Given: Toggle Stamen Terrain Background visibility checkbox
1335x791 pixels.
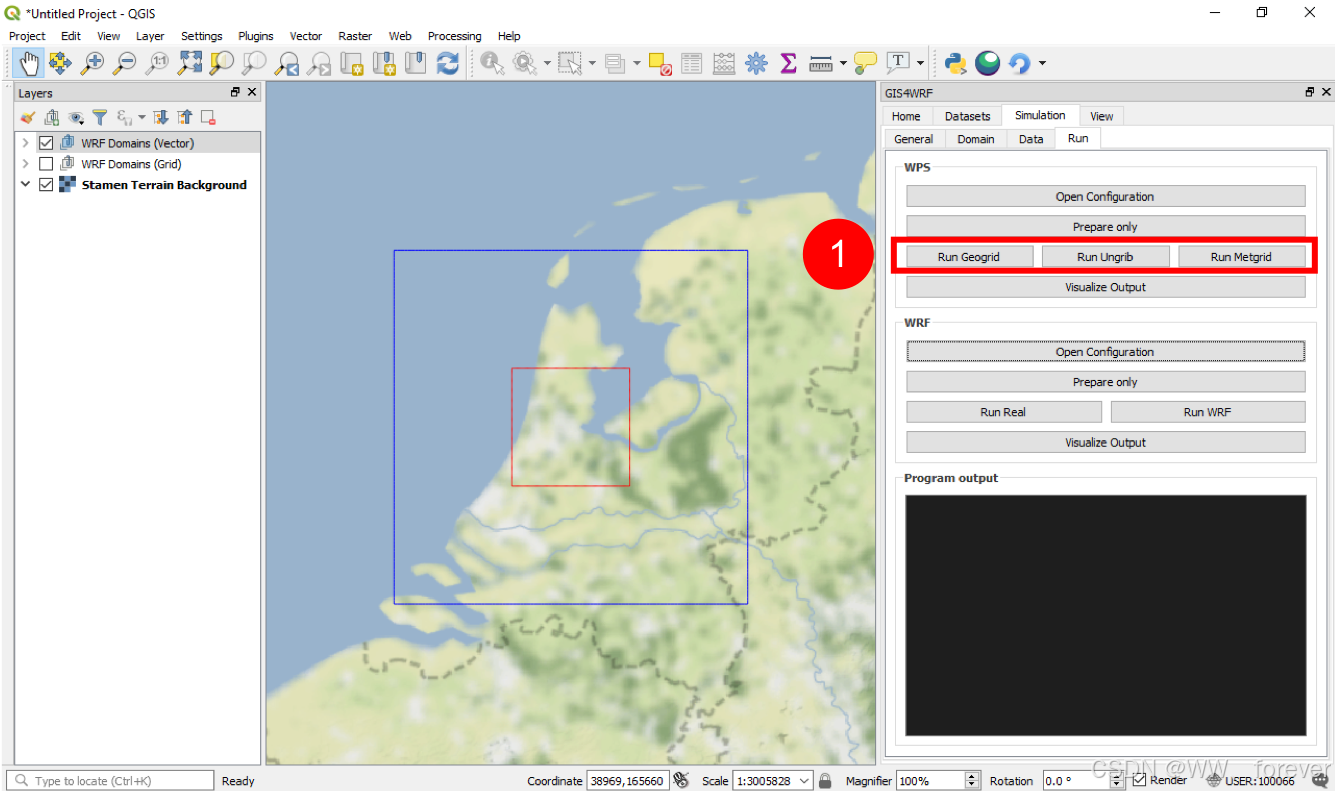Looking at the screenshot, I should [x=46, y=185].
